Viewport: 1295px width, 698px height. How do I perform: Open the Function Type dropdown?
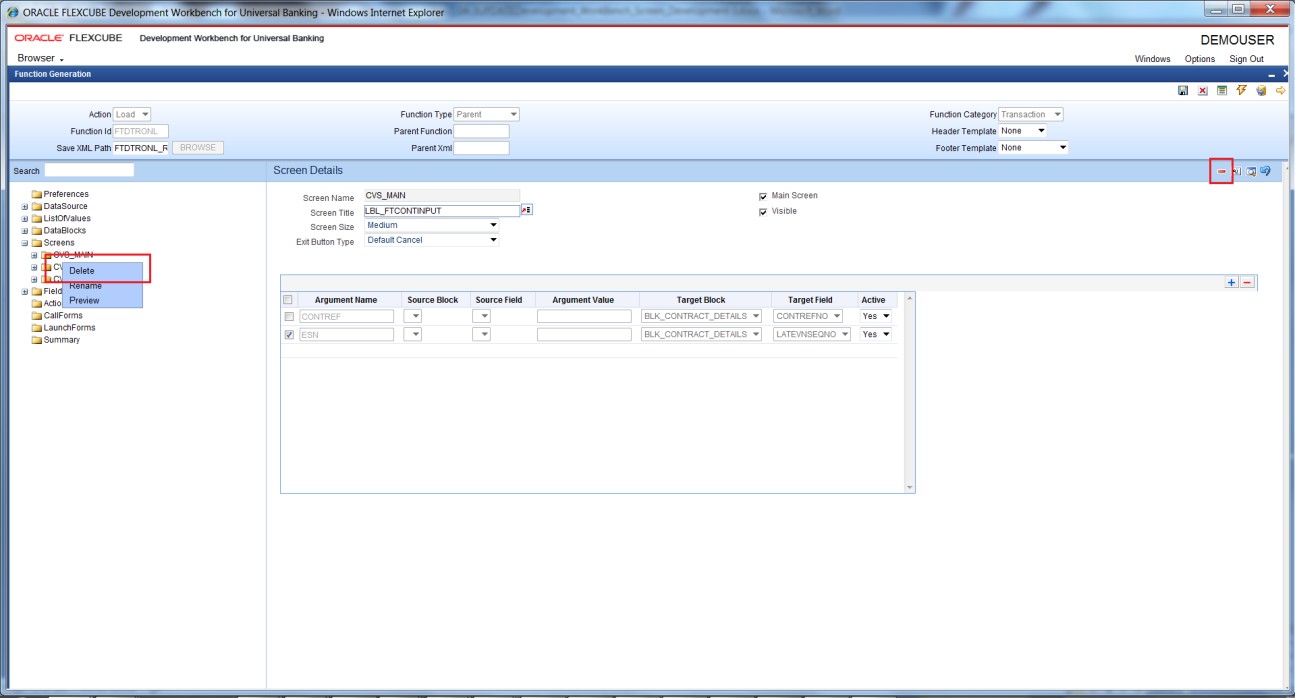coord(487,114)
